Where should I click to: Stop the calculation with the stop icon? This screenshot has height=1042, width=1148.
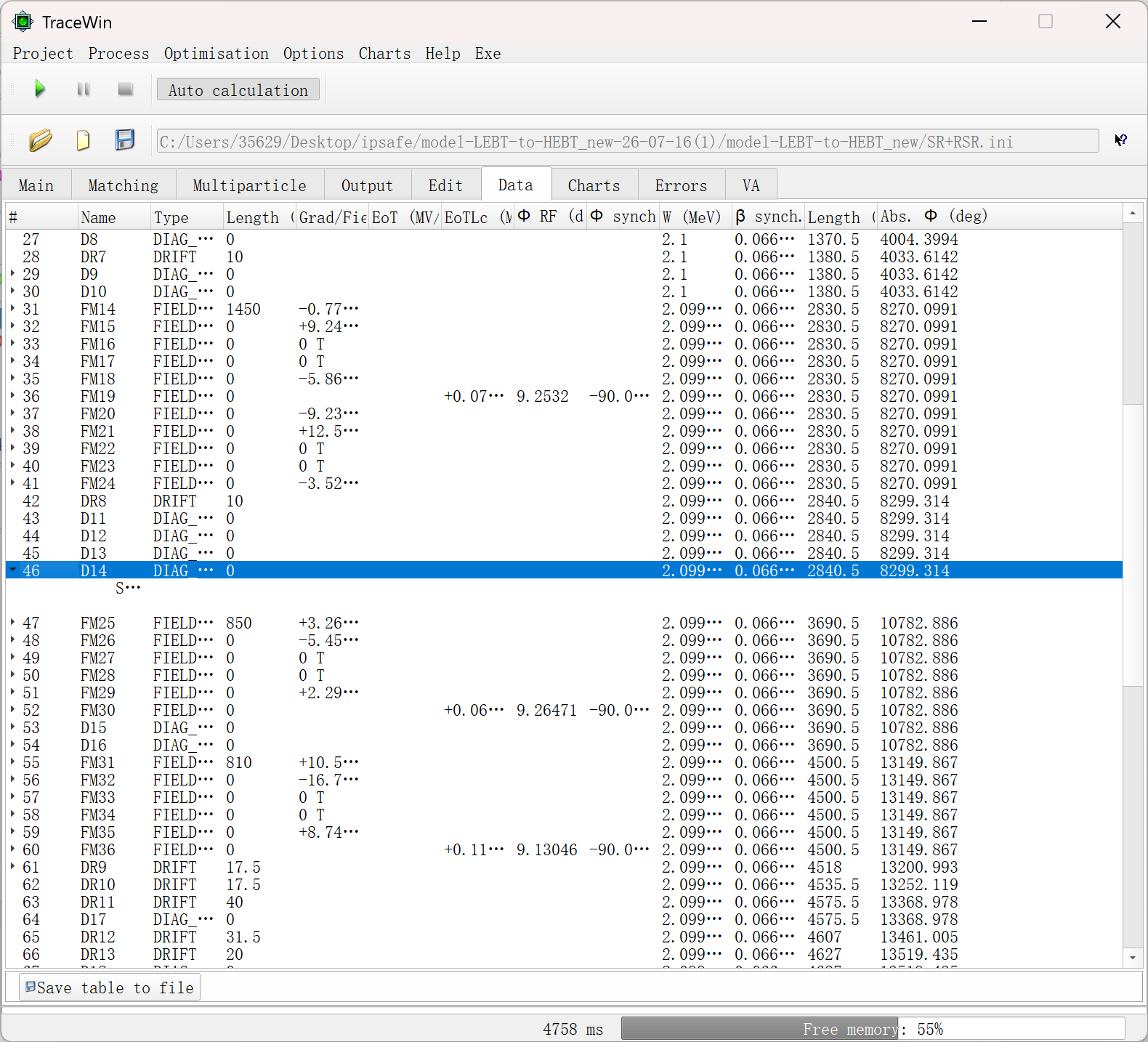click(126, 89)
